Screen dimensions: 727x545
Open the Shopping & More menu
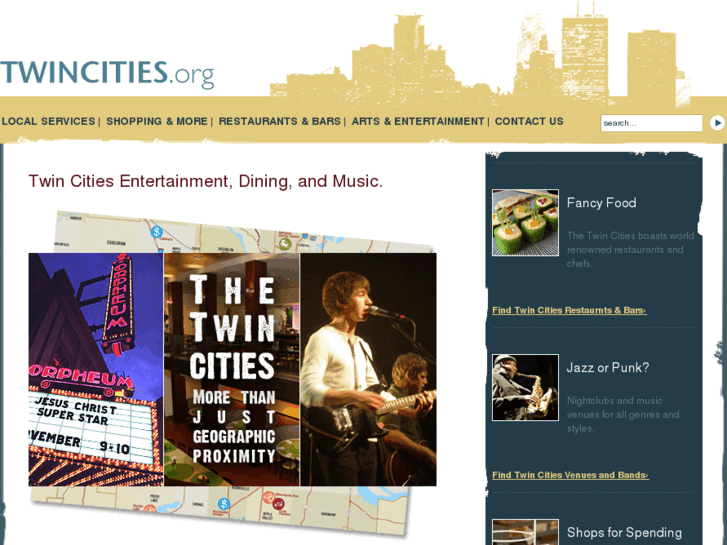tap(157, 122)
